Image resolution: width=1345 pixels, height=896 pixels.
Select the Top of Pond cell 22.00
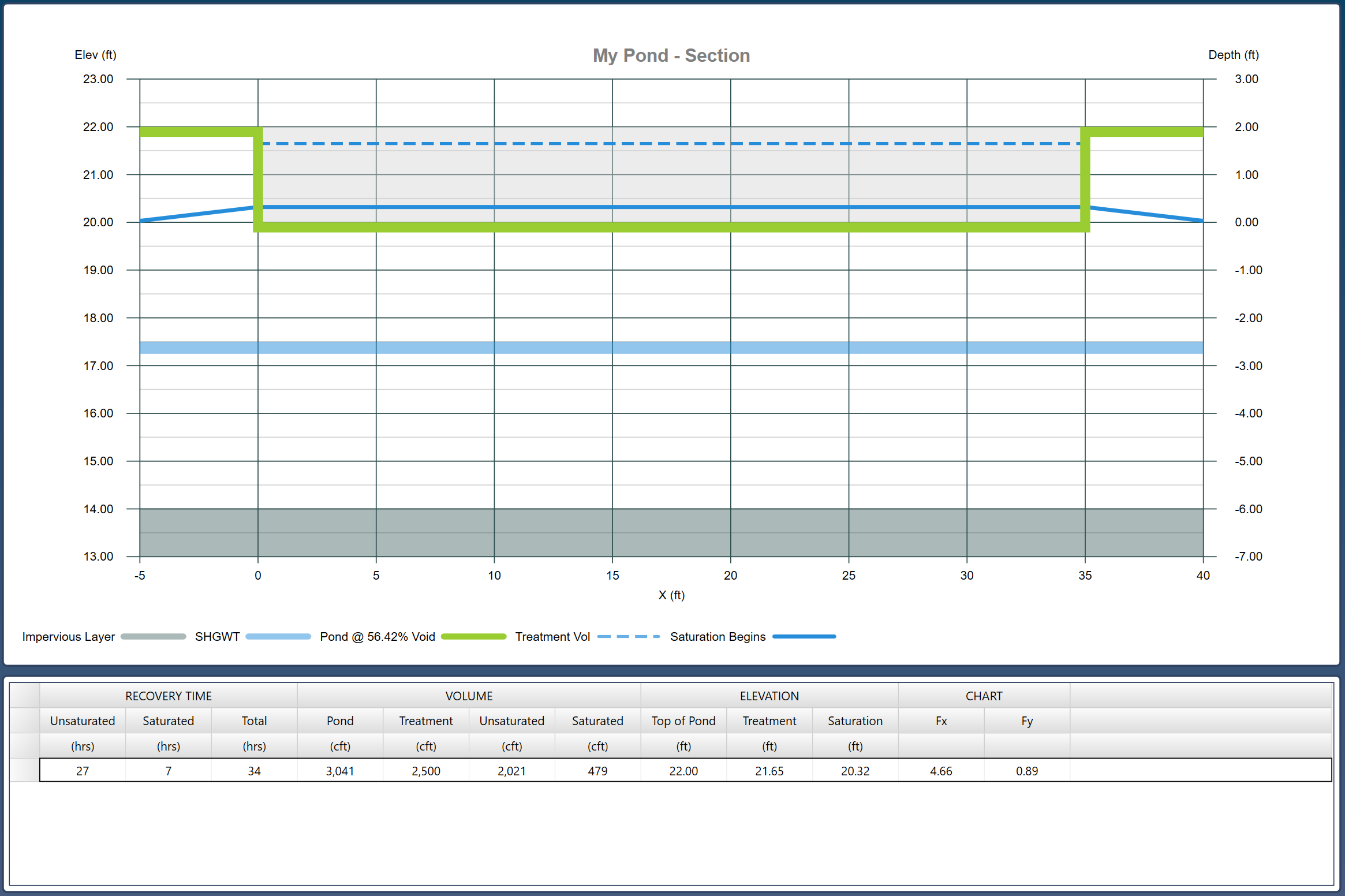(683, 771)
